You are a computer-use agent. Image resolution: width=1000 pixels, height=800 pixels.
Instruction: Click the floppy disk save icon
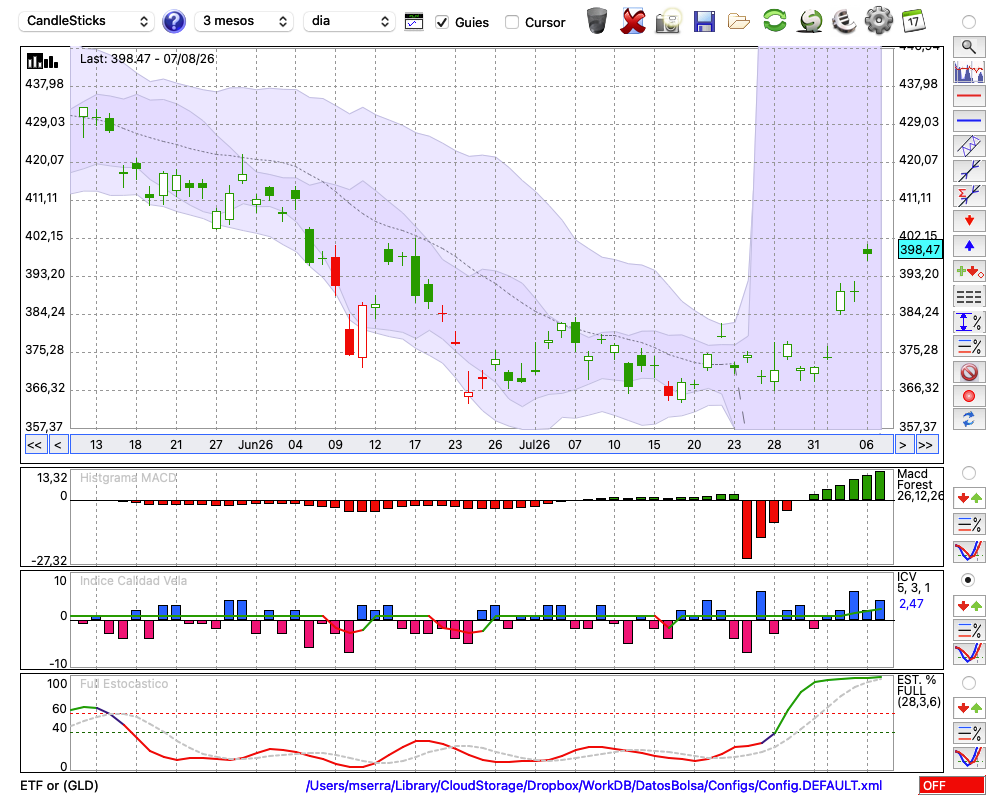pyautogui.click(x=704, y=22)
